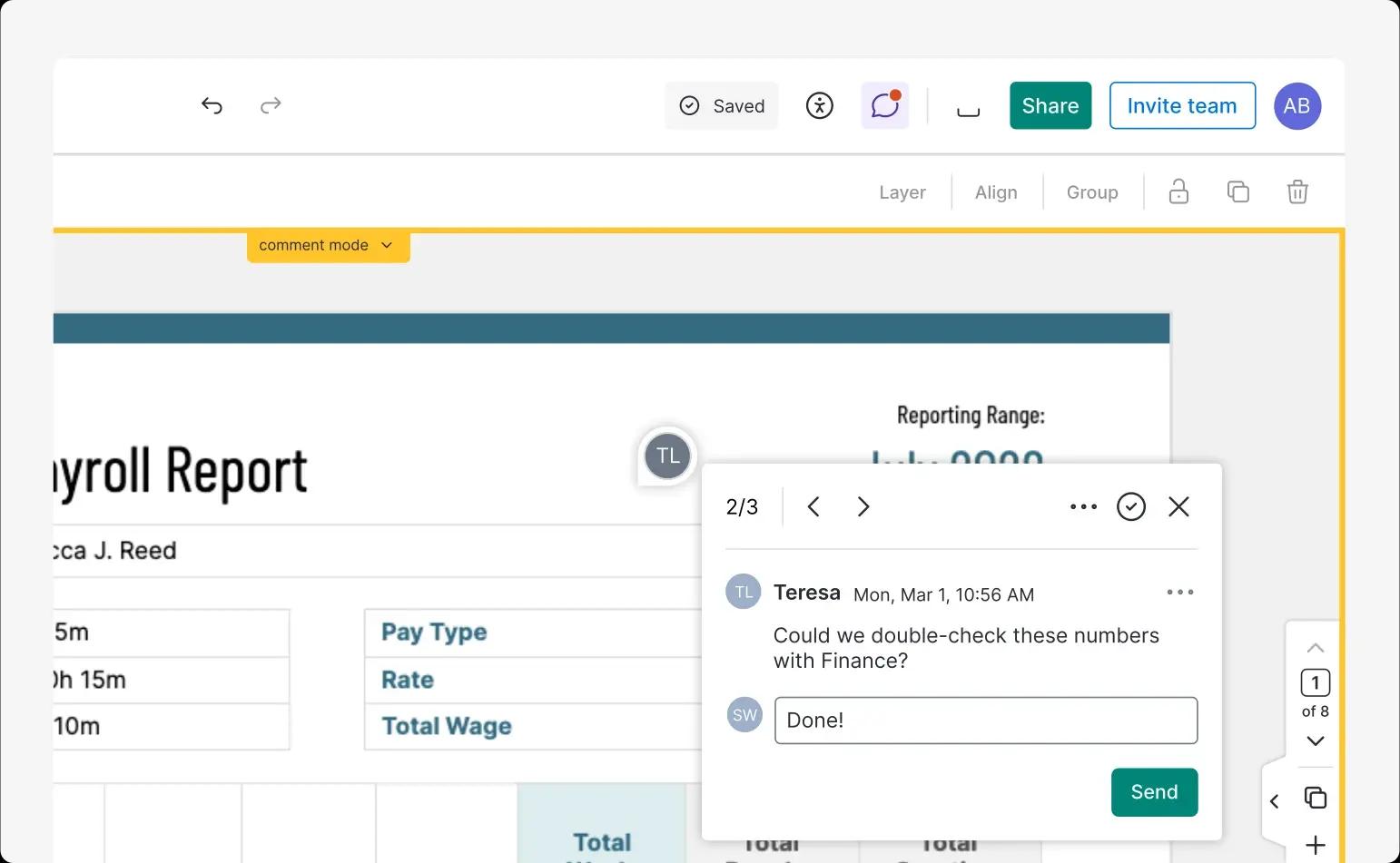Open options for Teresa's comment

(1180, 593)
